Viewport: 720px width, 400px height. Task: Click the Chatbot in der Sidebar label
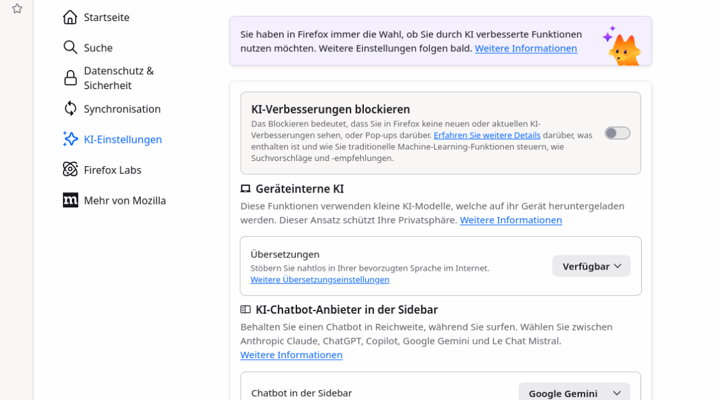[301, 393]
